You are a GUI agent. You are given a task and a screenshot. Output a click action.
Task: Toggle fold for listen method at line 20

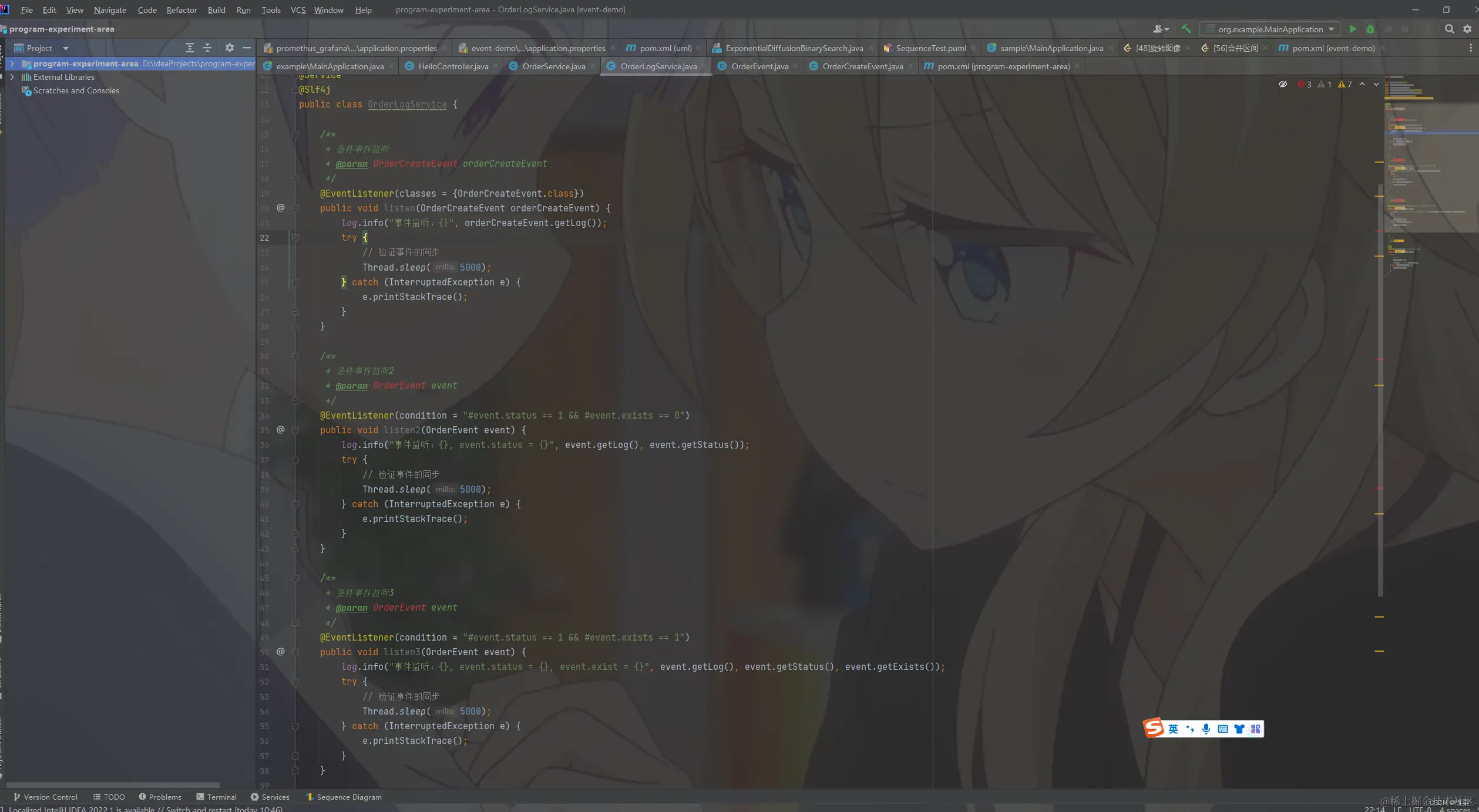coord(295,208)
